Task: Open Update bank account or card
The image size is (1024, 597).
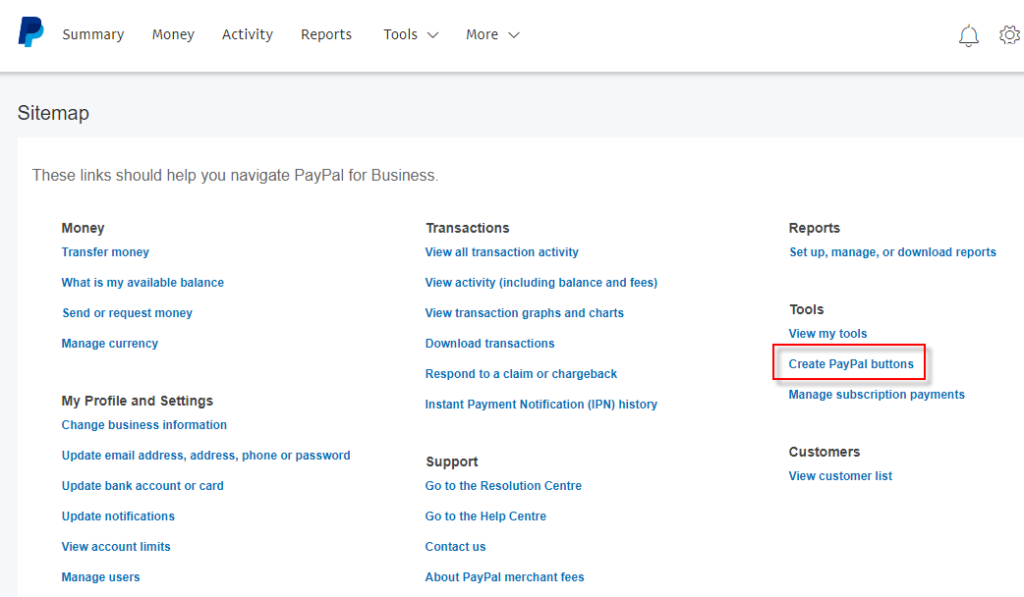Action: pyautogui.click(x=142, y=486)
